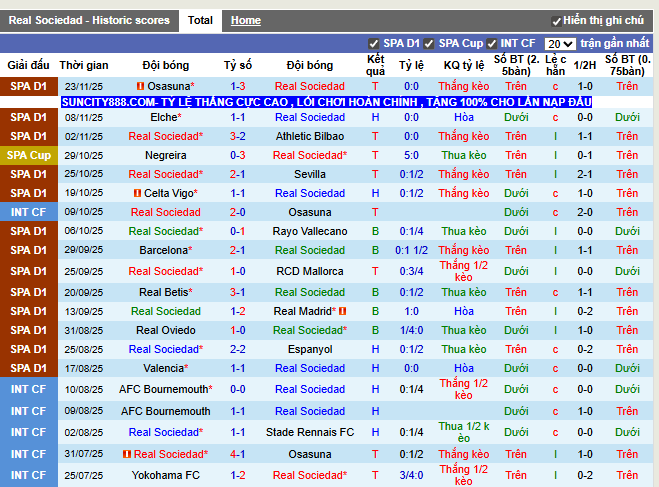
Task: Click score 2-2 versus Espanyol
Action: coord(238,349)
